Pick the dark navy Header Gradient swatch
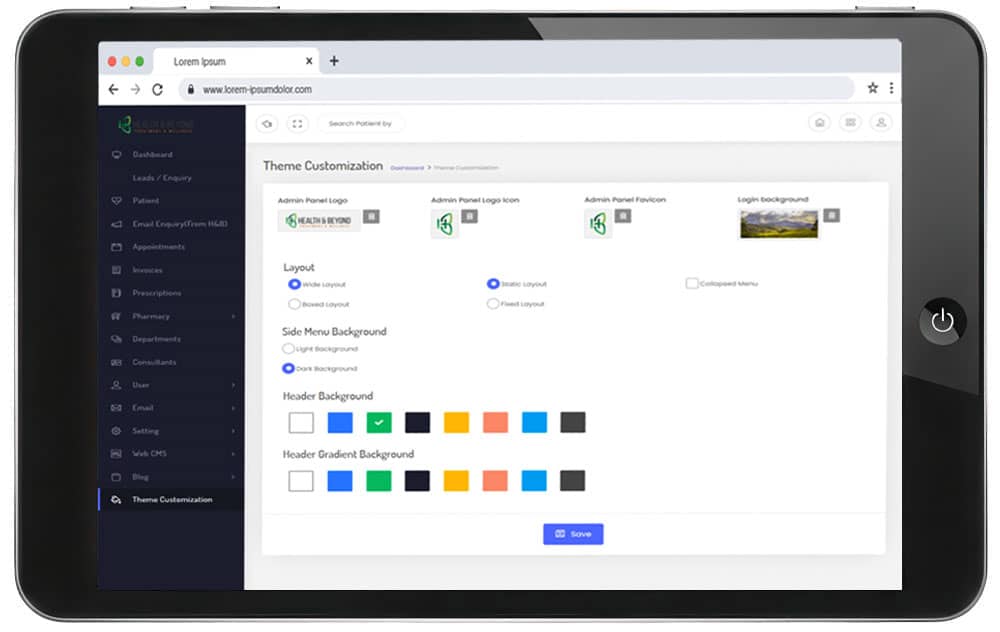The image size is (1000, 632). (x=417, y=480)
